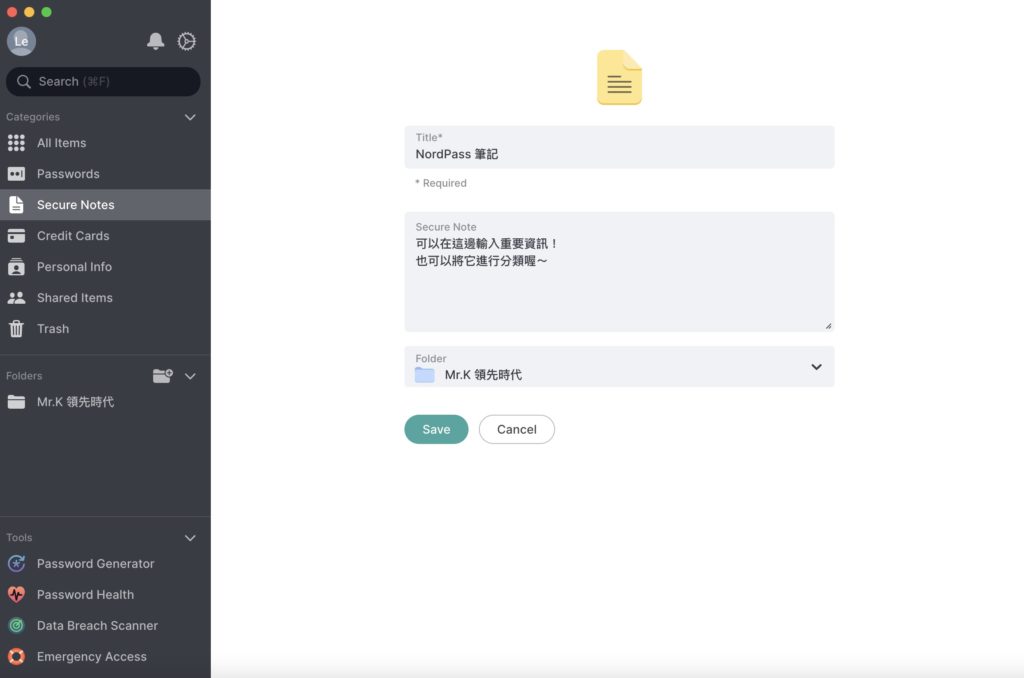Click the green fullscreen window button
The height and width of the screenshot is (678, 1024).
click(46, 12)
